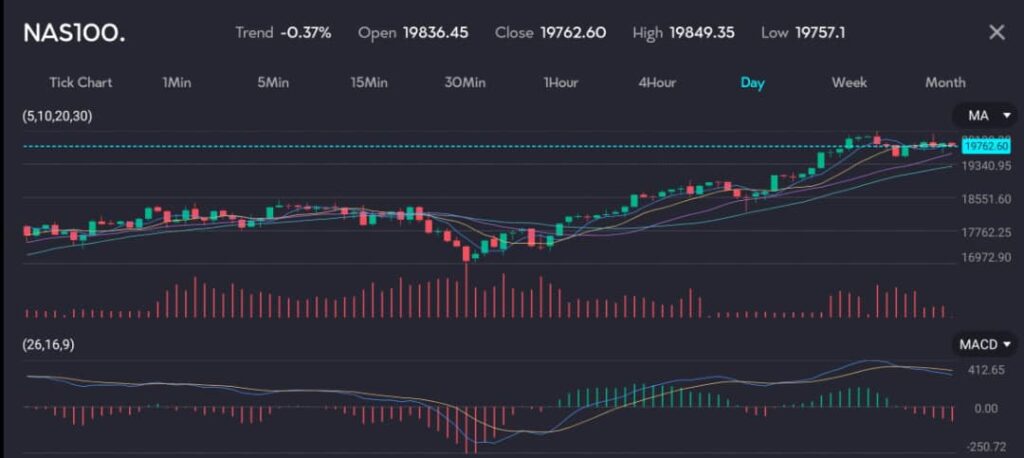This screenshot has height=458, width=1024.
Task: Switch to the Week timeframe
Action: [x=849, y=82]
